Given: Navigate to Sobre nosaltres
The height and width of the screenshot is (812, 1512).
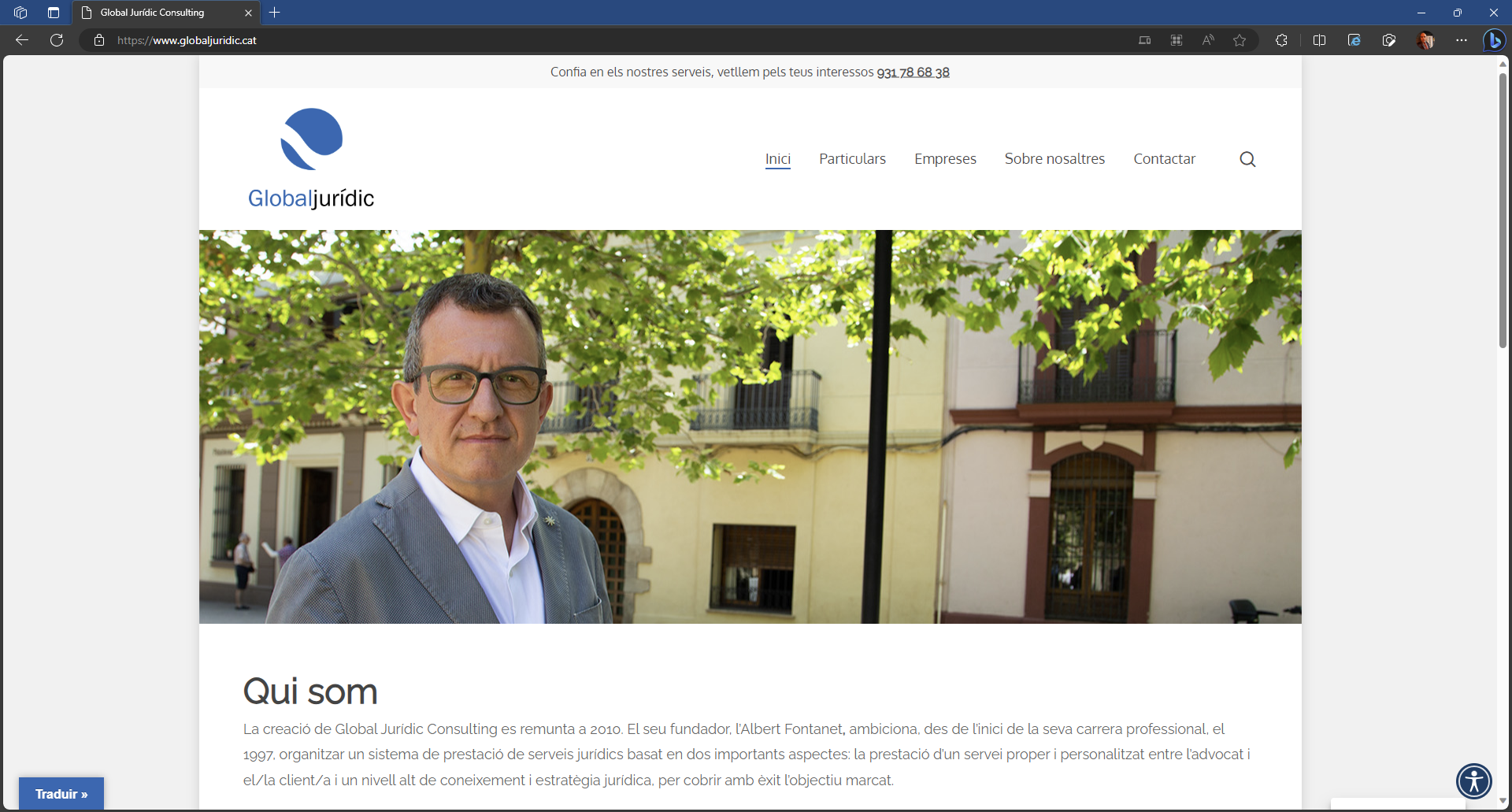Looking at the screenshot, I should point(1054,159).
